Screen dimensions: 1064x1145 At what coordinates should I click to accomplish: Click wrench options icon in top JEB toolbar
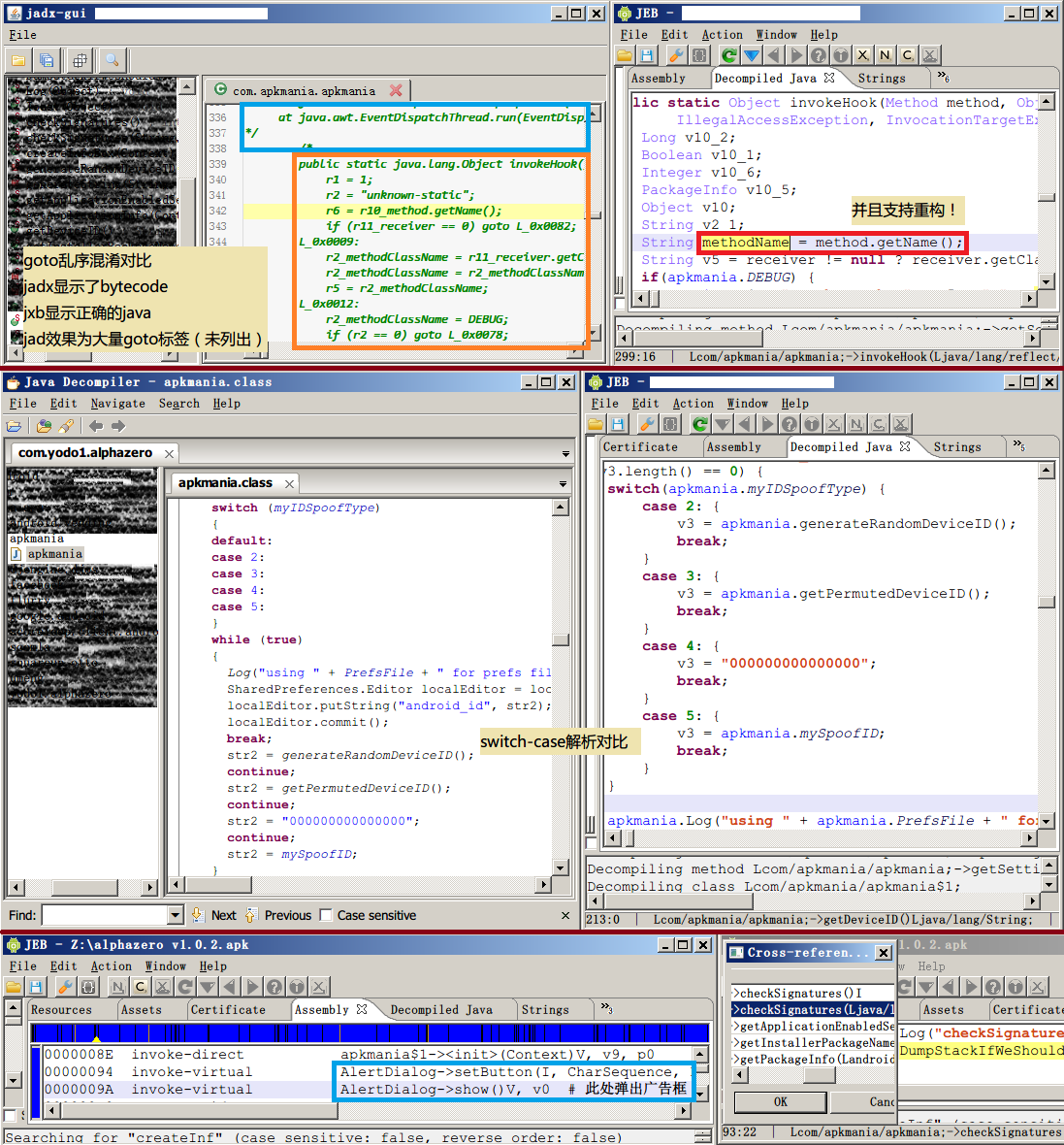pyautogui.click(x=676, y=55)
